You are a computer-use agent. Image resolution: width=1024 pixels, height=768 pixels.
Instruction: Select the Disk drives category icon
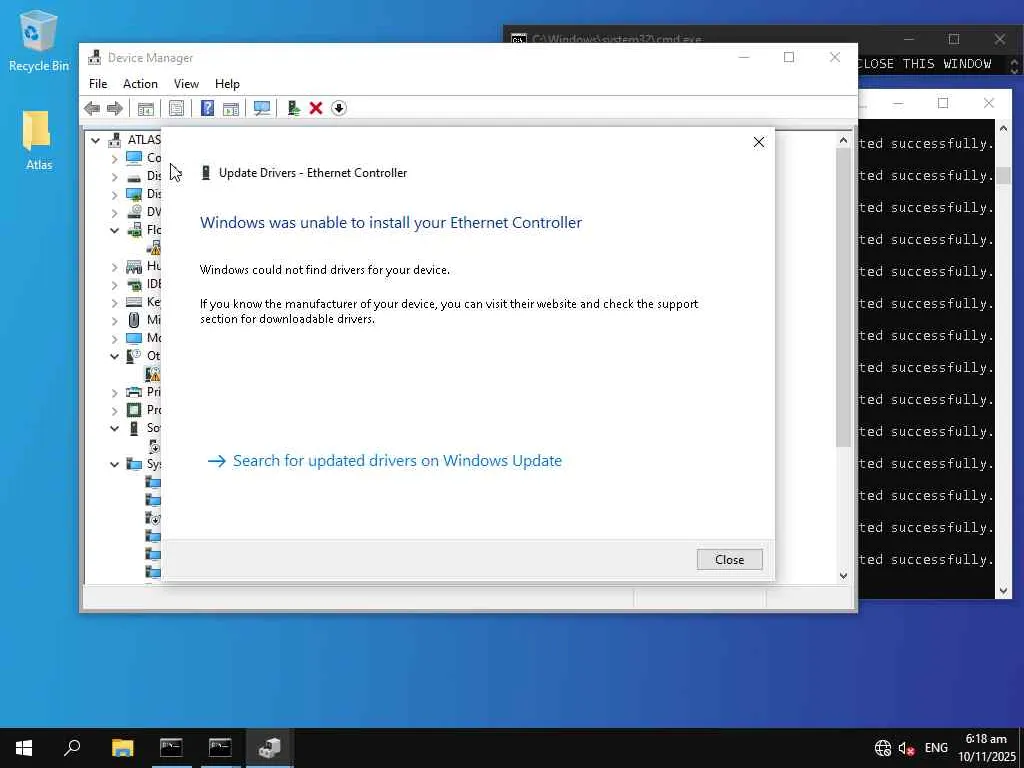[x=134, y=176]
